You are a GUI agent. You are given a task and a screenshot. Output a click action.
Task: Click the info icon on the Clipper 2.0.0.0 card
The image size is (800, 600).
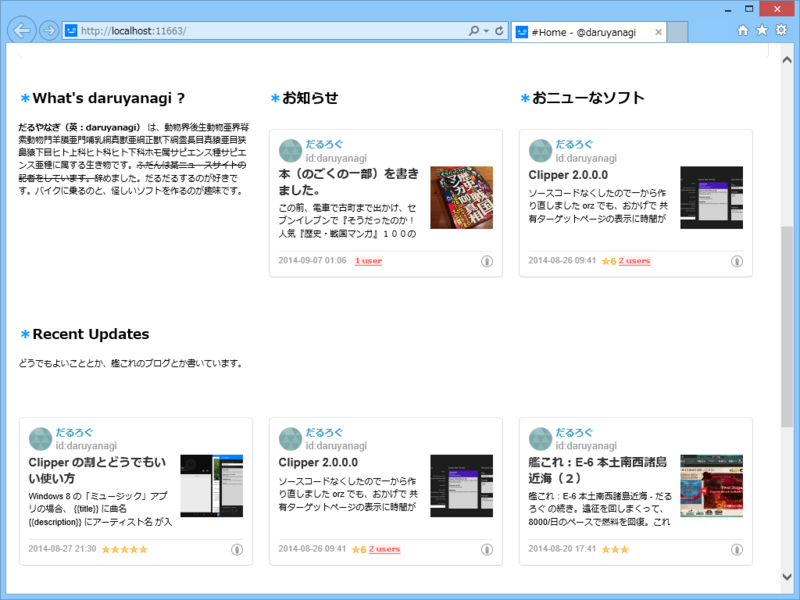pos(737,261)
